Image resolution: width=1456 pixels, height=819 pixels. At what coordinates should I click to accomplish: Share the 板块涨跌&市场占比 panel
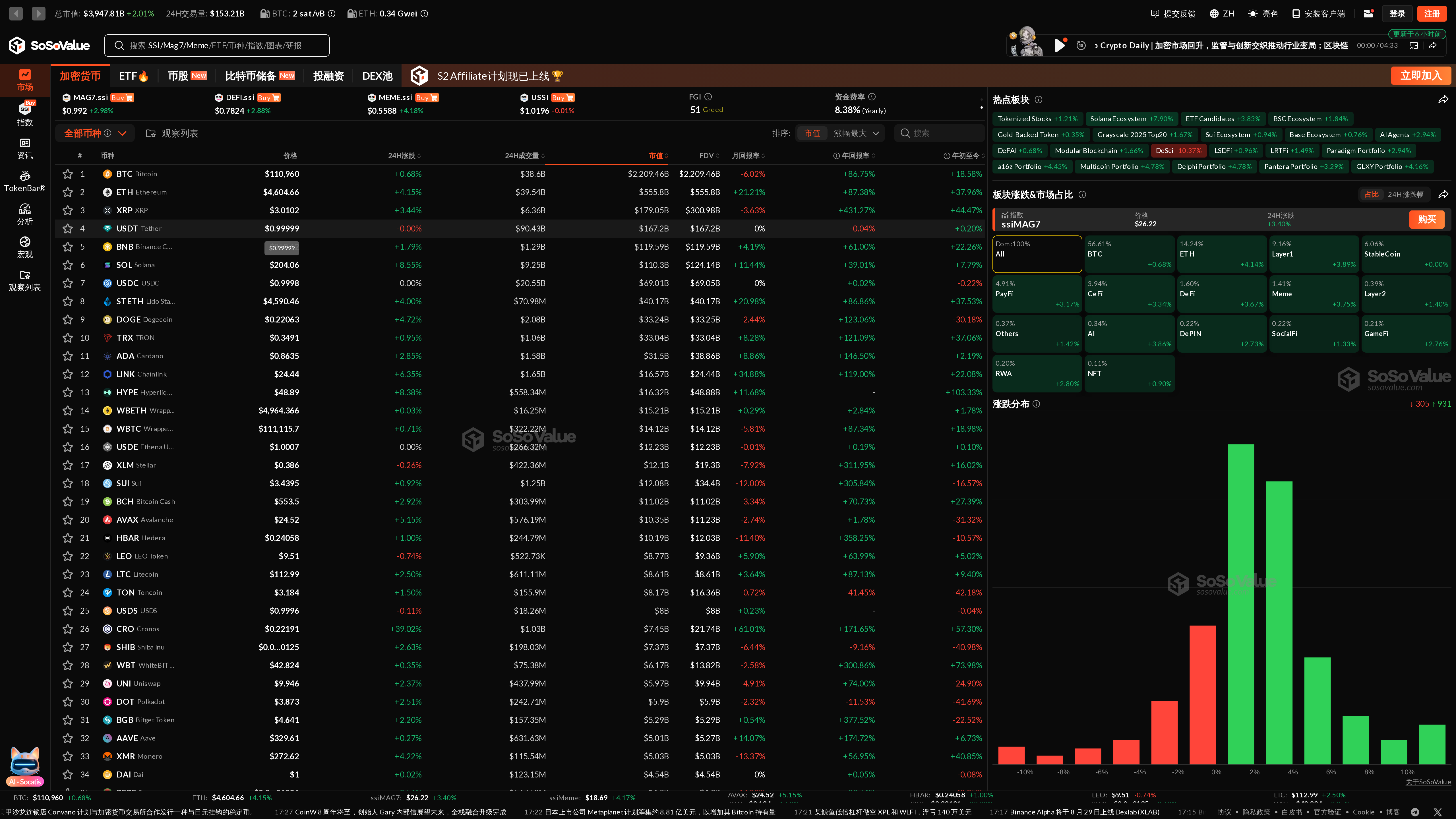(1443, 195)
